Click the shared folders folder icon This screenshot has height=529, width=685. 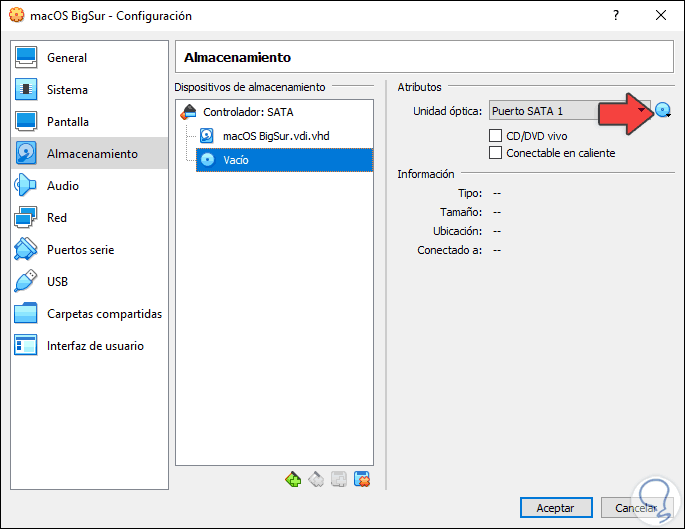(25, 313)
